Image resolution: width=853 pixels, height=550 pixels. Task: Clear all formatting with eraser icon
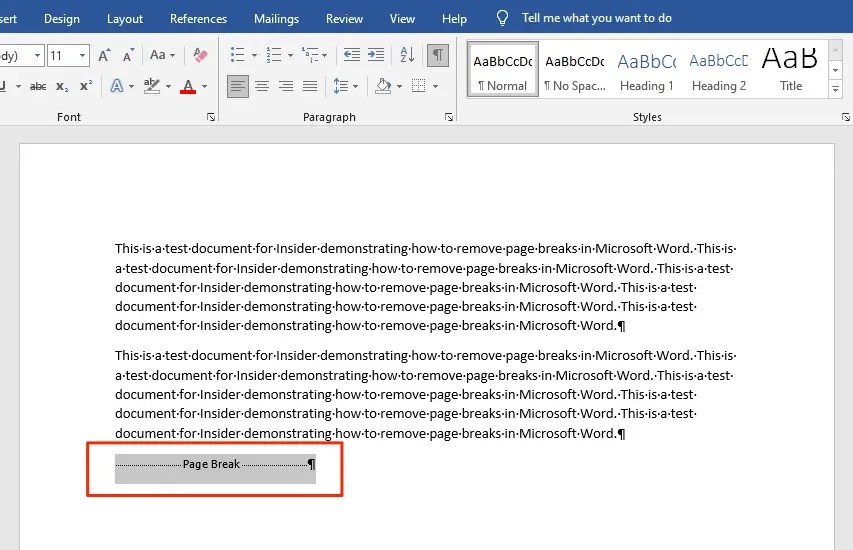(x=200, y=55)
